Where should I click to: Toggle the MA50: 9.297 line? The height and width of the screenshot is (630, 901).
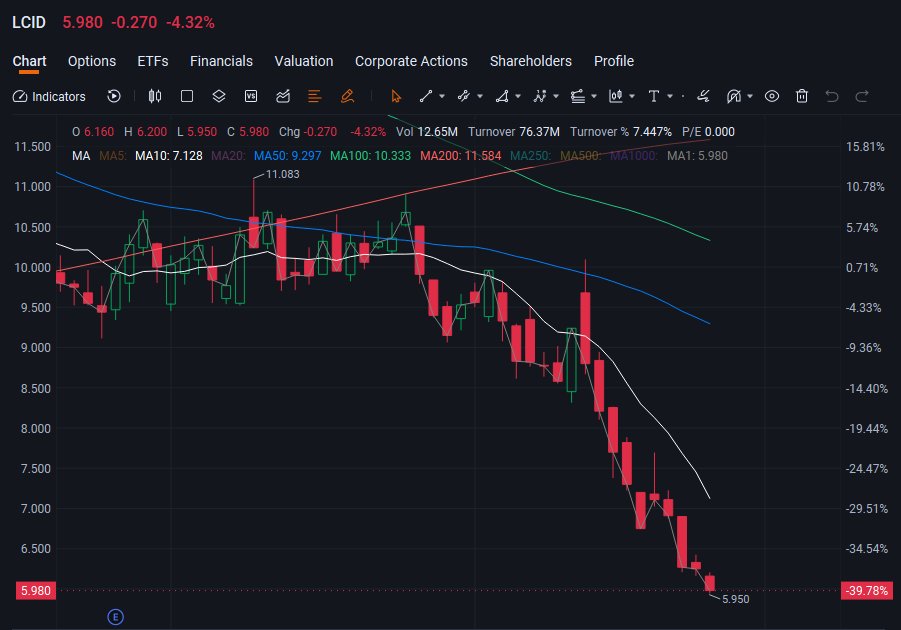click(x=287, y=156)
